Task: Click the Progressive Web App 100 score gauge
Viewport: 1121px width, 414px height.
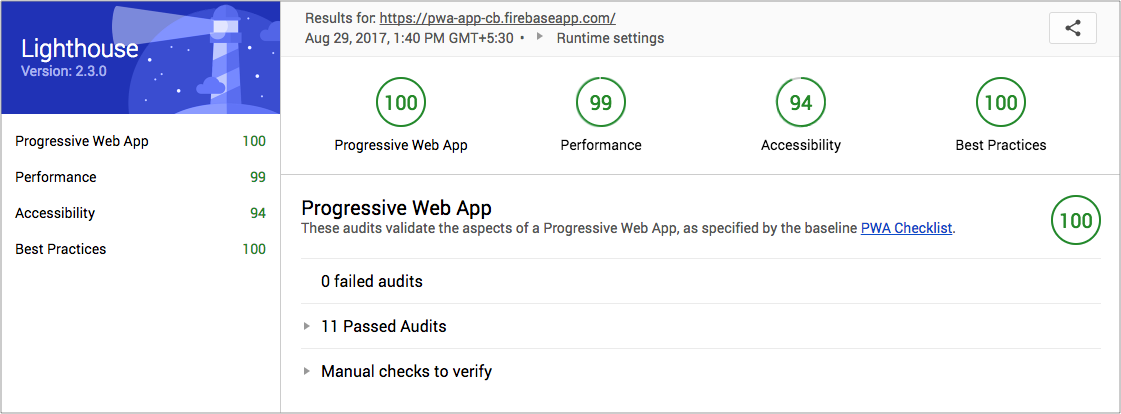Action: coord(401,102)
